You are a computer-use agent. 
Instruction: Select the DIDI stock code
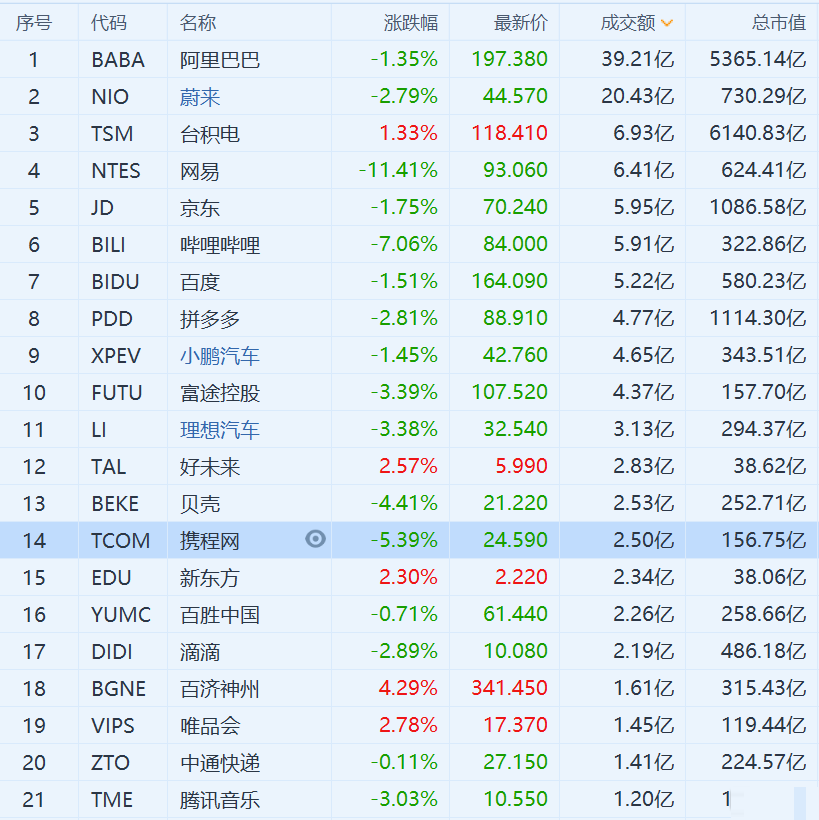click(112, 652)
